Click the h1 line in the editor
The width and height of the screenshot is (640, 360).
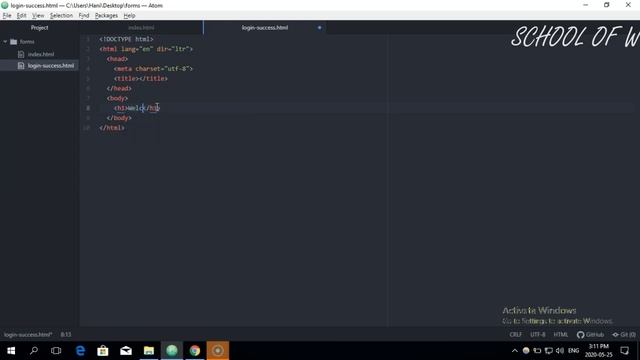coord(137,108)
